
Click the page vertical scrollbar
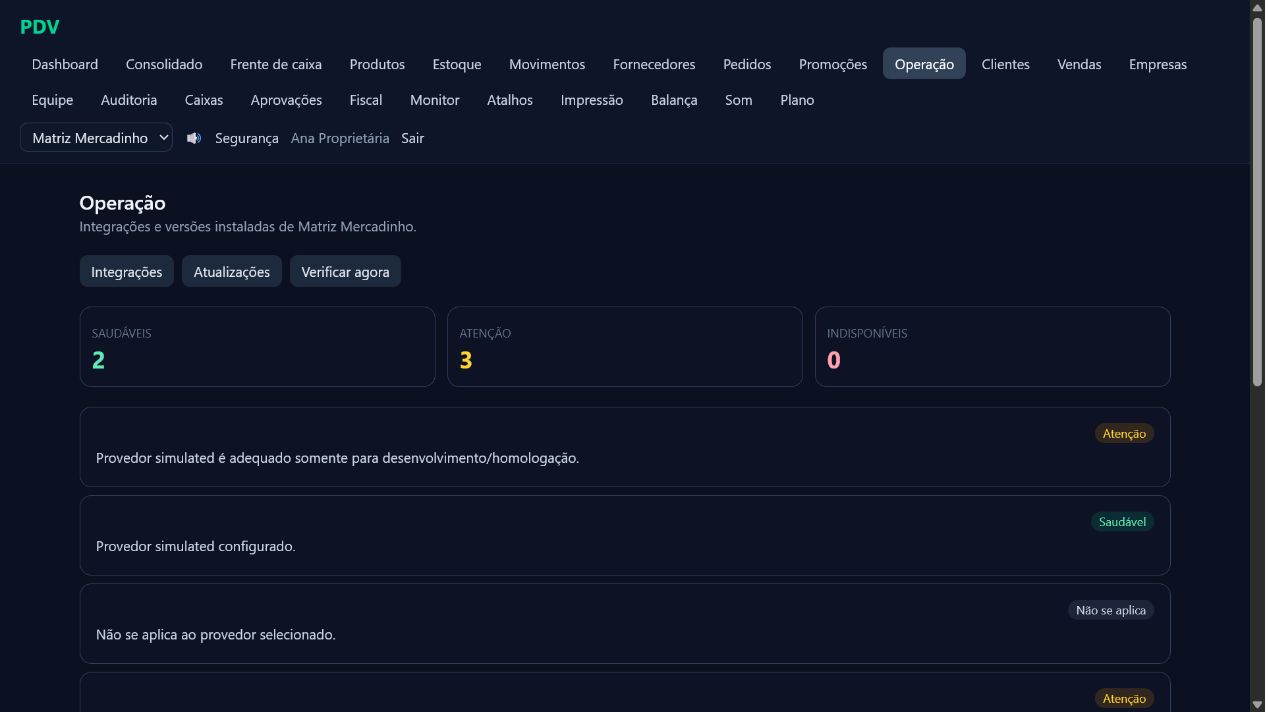pos(1257,200)
